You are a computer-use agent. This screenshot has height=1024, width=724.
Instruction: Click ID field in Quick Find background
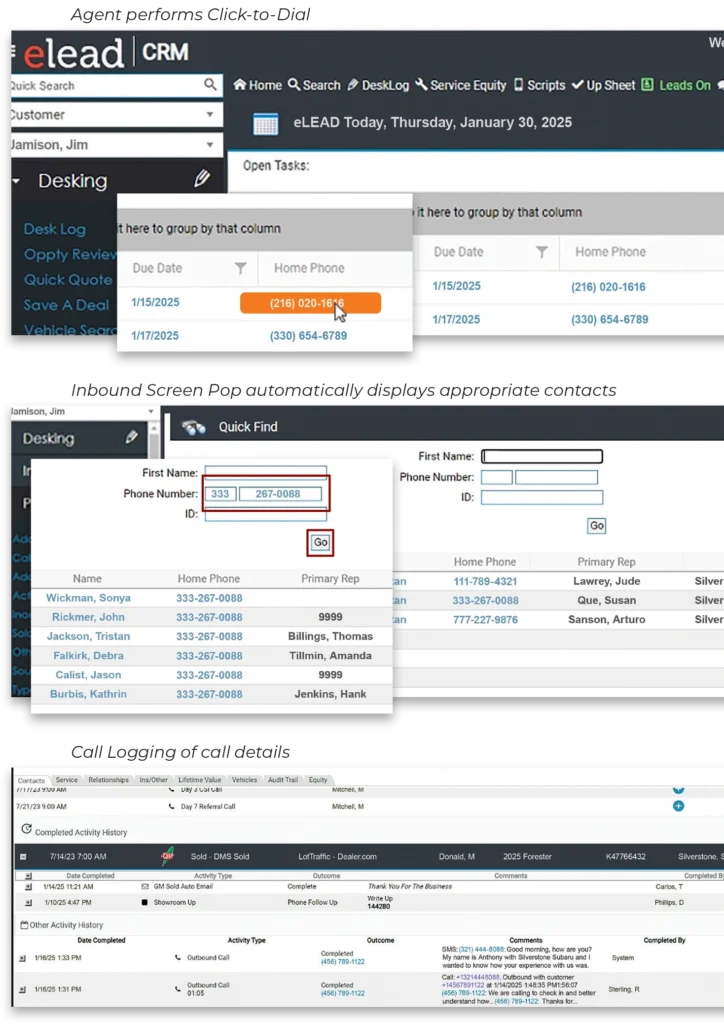[542, 498]
